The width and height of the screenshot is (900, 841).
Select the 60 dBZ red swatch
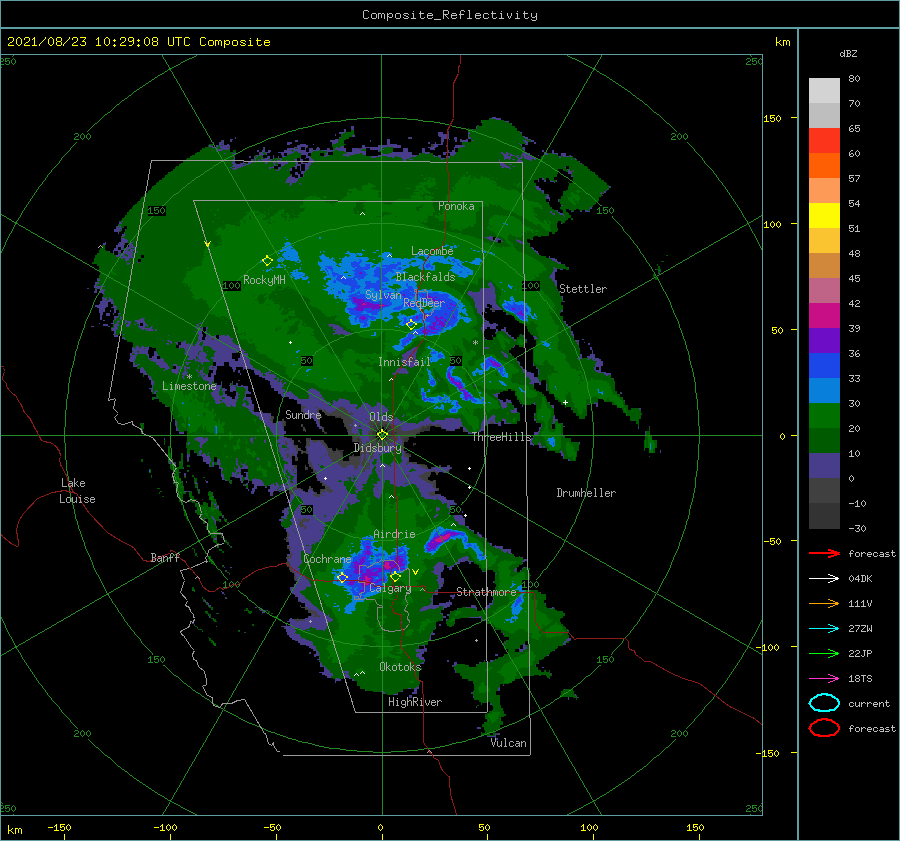pos(824,141)
